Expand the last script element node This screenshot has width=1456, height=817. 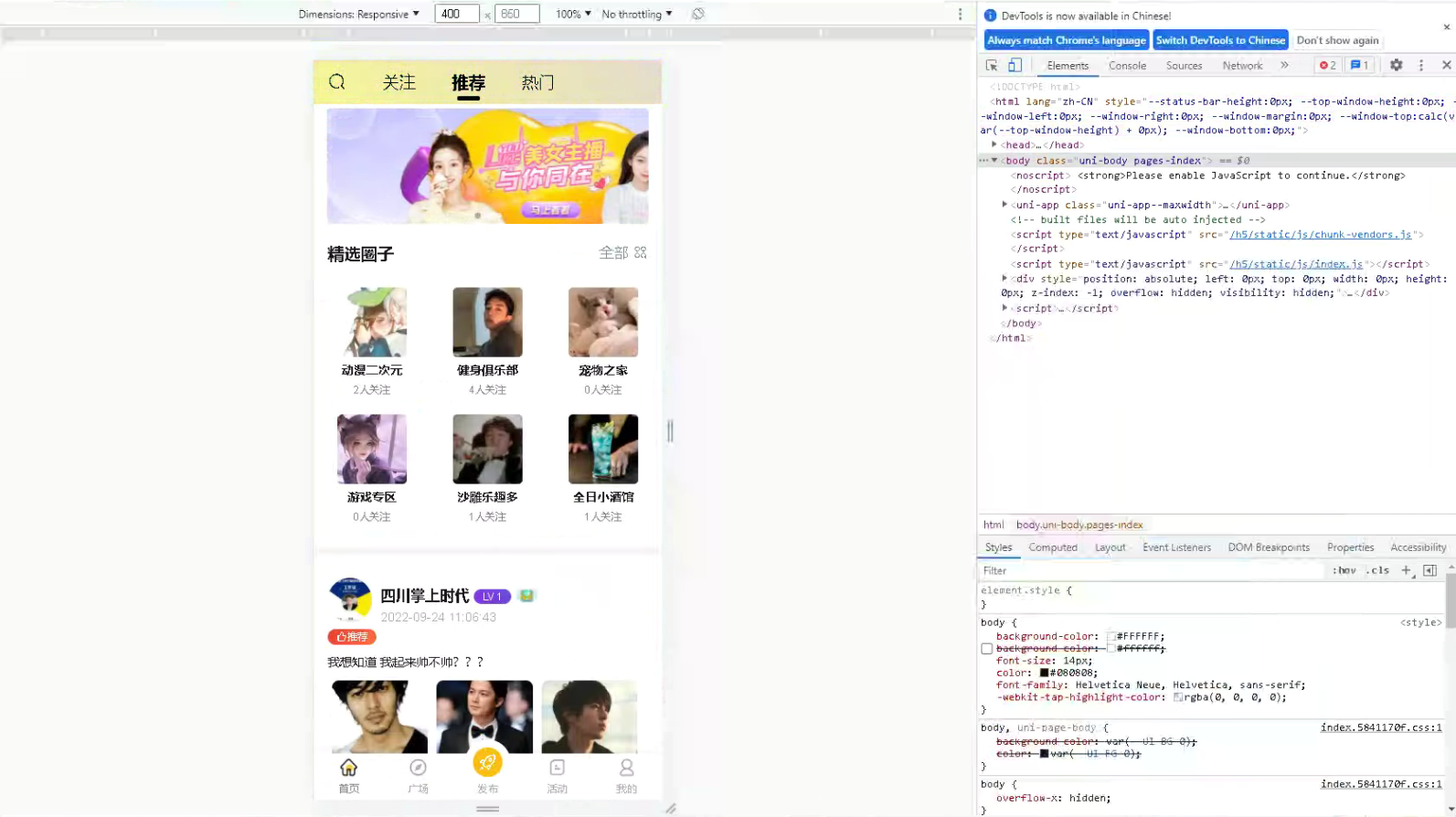(1004, 308)
